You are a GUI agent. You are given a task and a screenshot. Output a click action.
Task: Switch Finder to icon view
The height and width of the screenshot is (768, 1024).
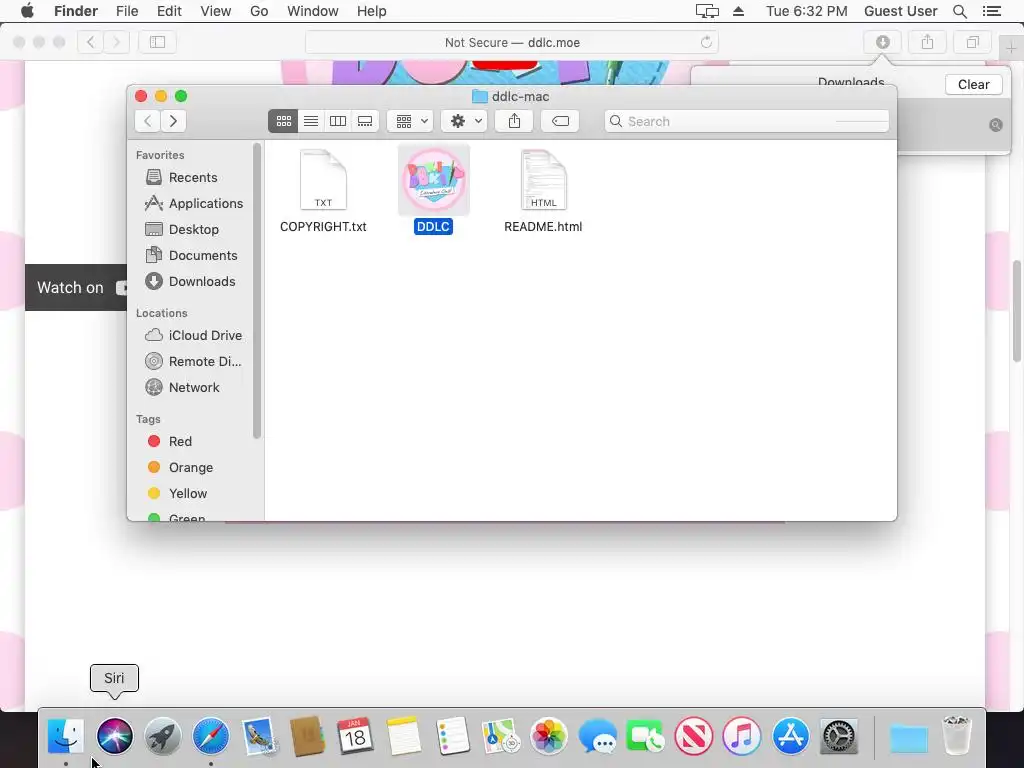(283, 121)
